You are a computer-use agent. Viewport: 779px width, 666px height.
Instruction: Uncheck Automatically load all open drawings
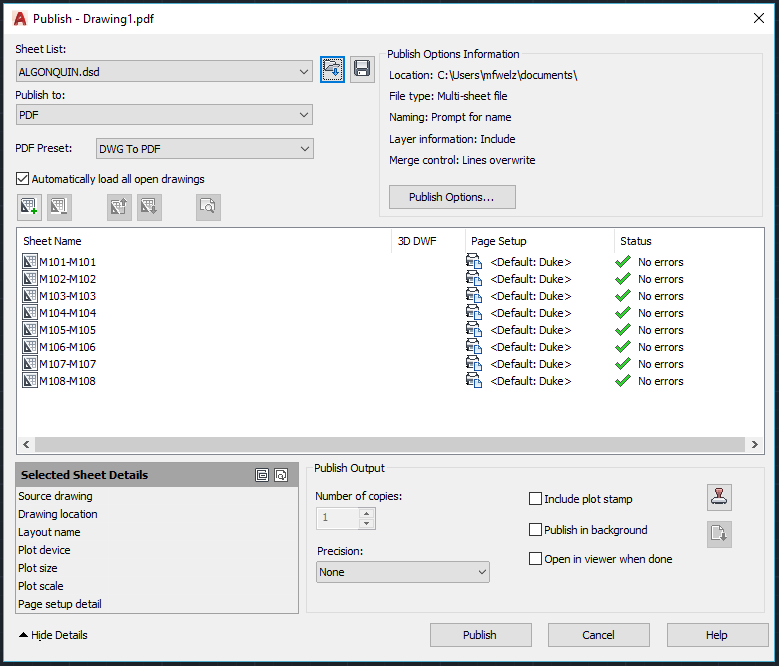click(x=22, y=178)
